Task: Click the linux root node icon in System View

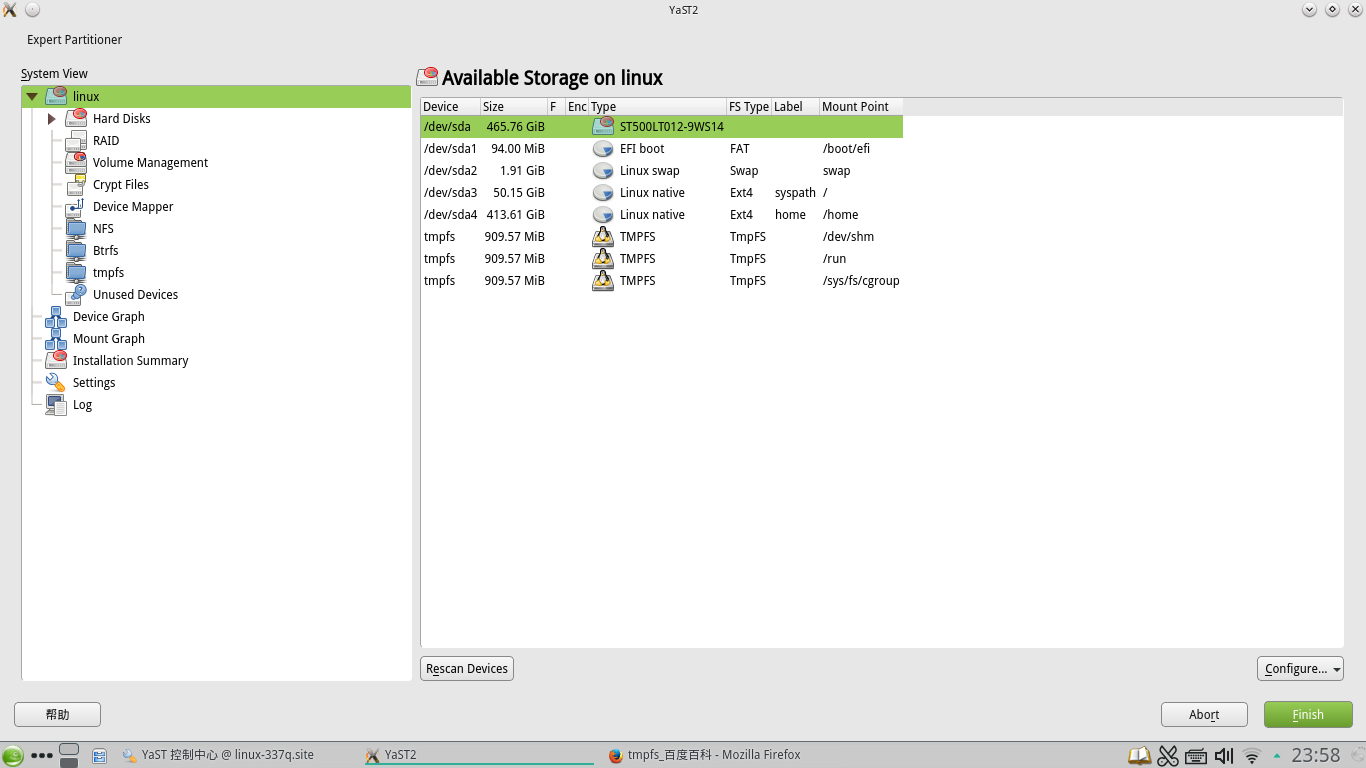Action: click(x=56, y=96)
